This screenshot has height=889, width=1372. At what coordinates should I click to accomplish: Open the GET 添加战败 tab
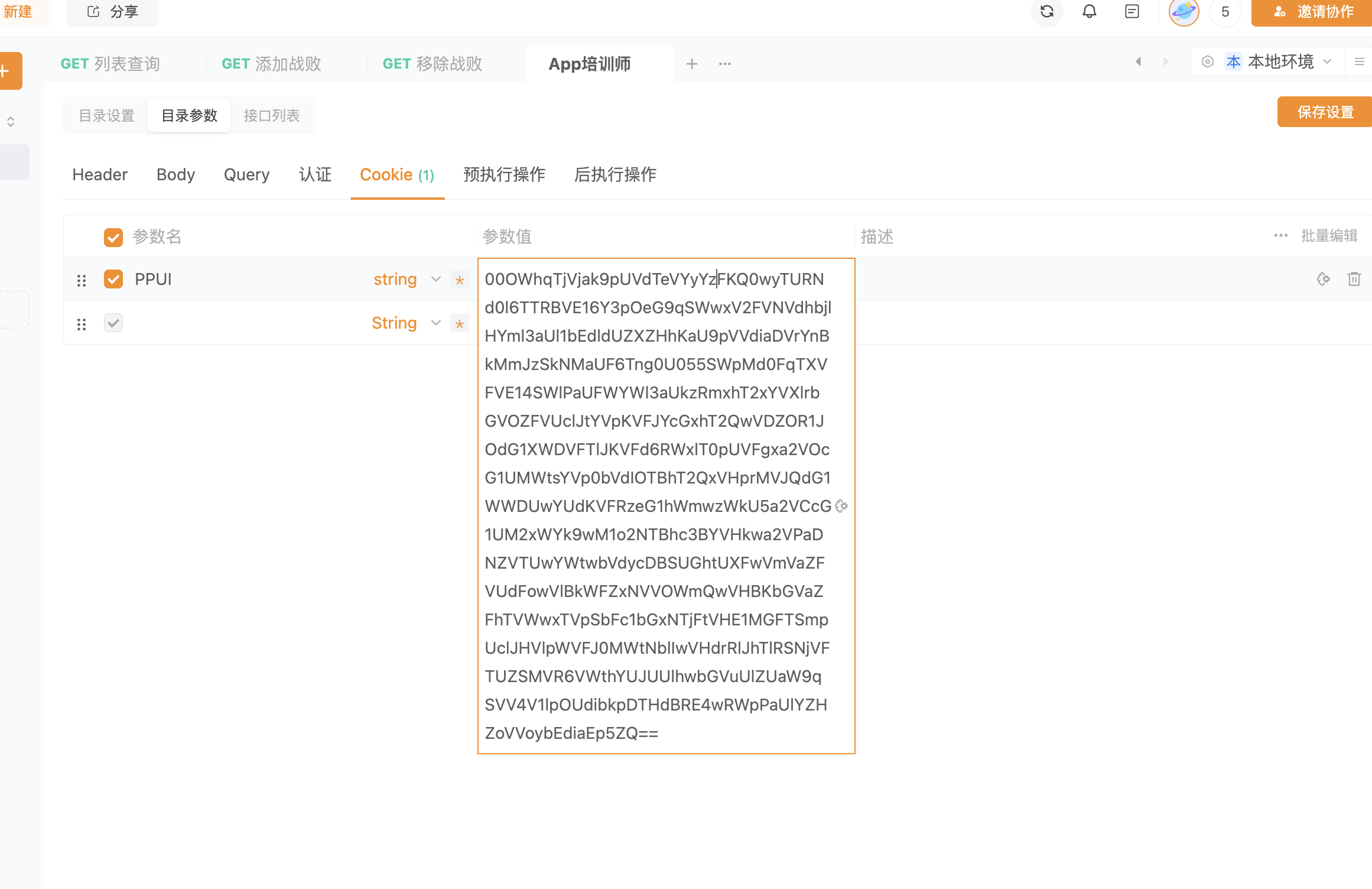pos(271,64)
